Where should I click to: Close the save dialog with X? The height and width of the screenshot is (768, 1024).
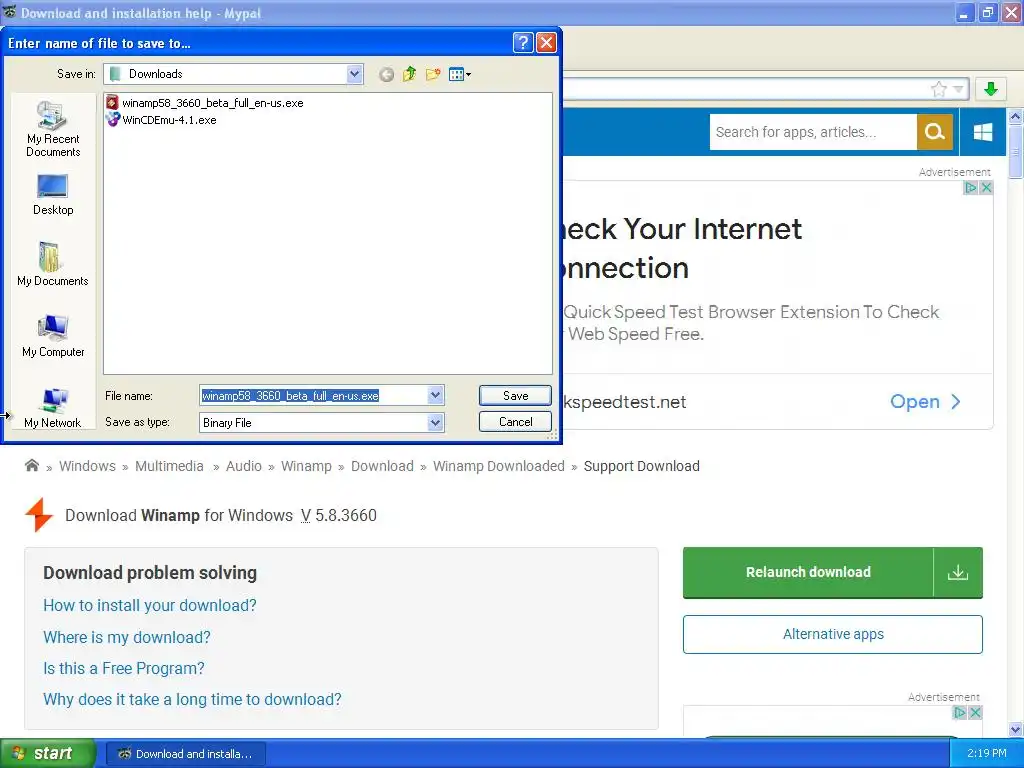point(546,43)
